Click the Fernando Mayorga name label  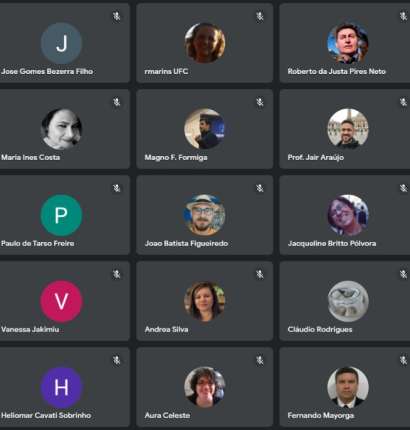321,415
